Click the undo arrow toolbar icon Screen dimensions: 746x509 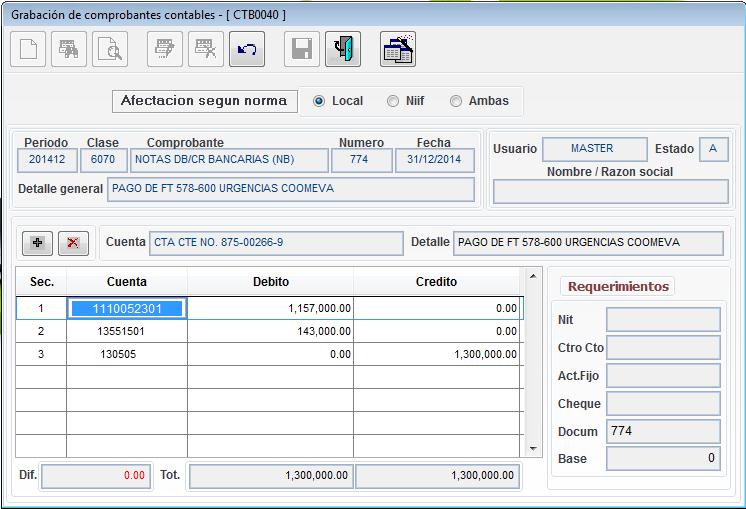[x=247, y=49]
